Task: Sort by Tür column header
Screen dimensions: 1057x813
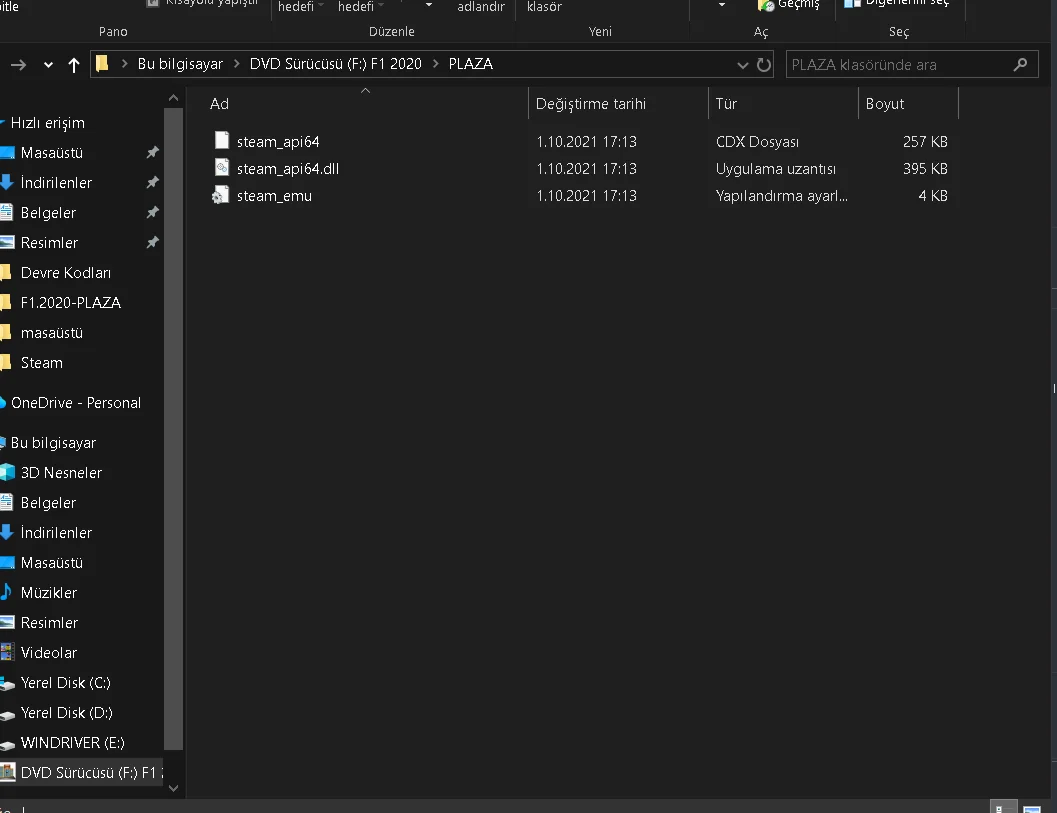Action: tap(726, 104)
